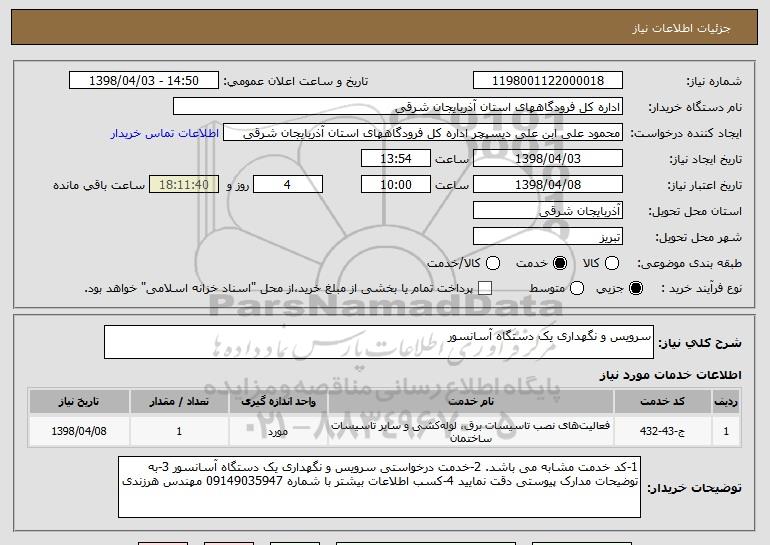Click the شماره نیاز field 1198001122000018

[548, 81]
